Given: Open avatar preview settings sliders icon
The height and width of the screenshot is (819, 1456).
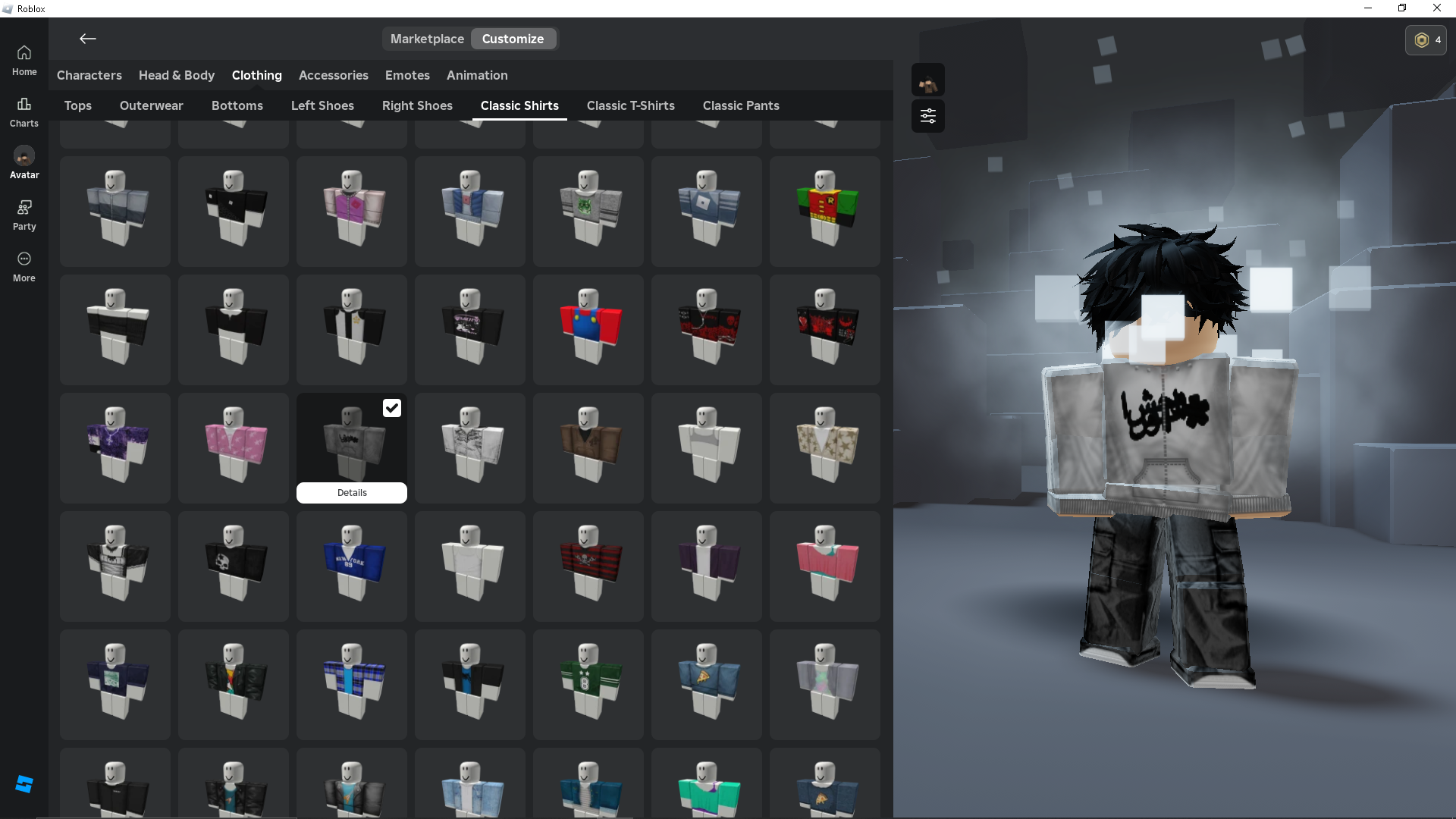Looking at the screenshot, I should pos(928,116).
